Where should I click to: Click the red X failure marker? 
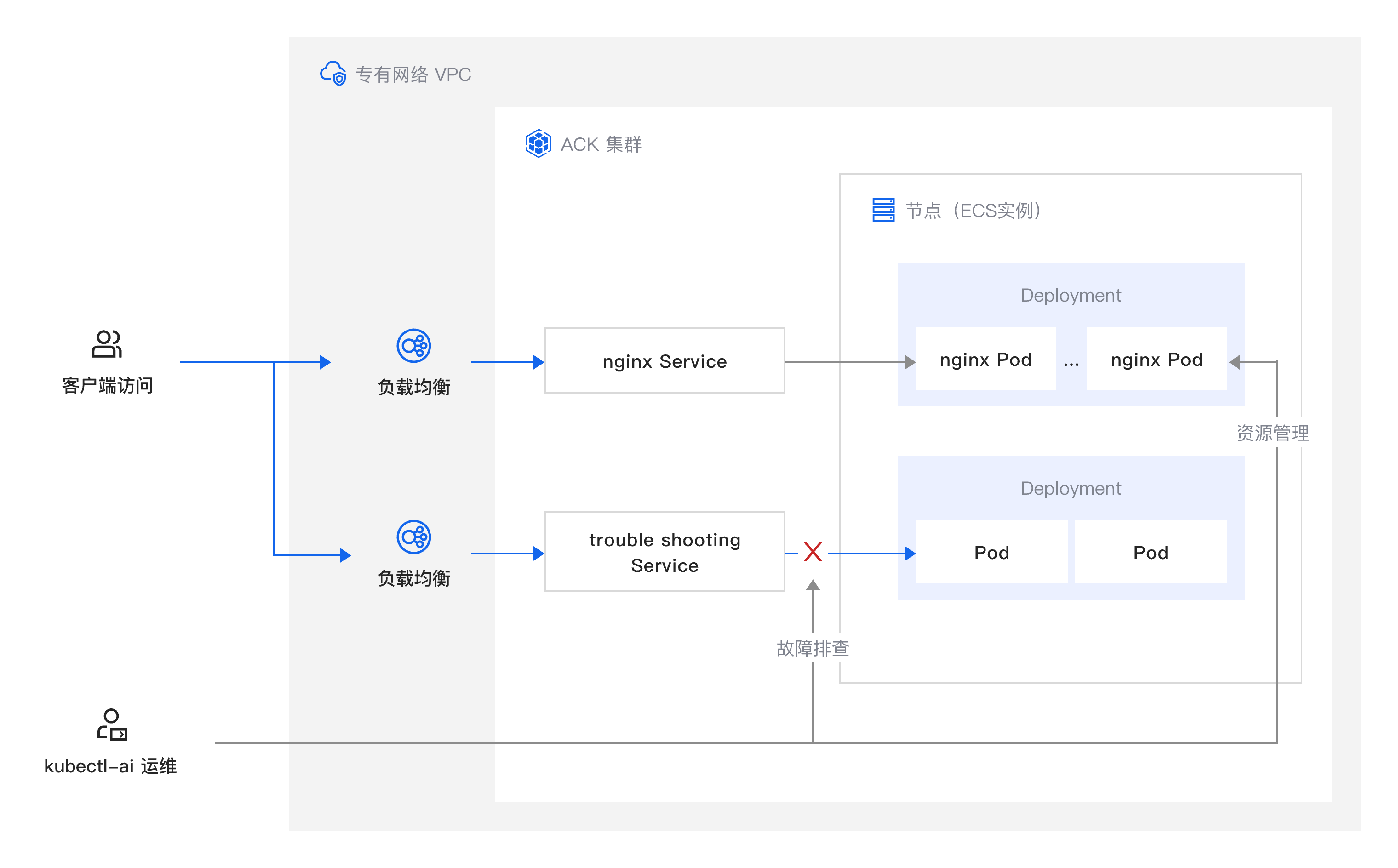pos(813,552)
